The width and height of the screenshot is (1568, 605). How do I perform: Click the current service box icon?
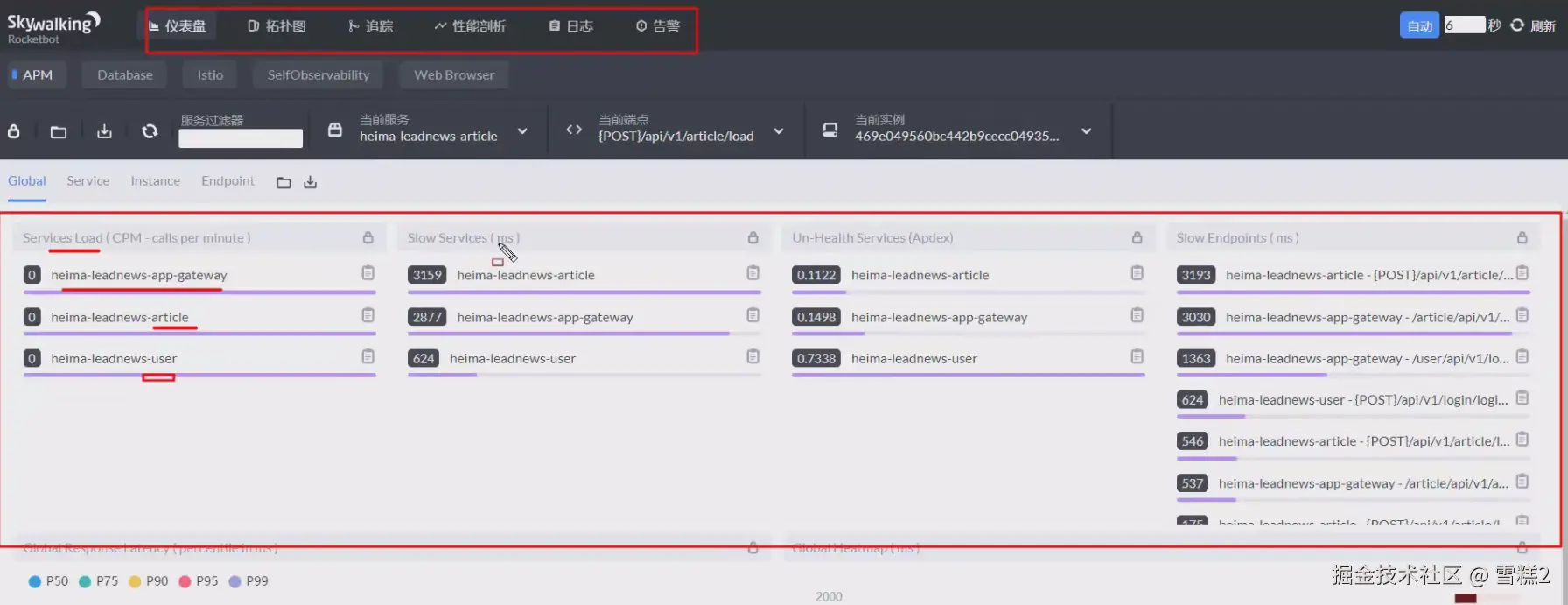point(335,130)
